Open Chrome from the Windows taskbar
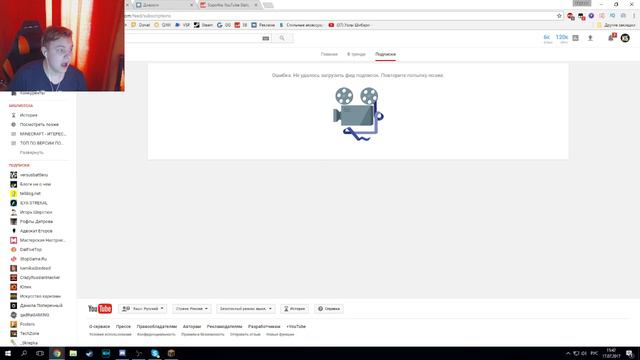The image size is (640, 360). [57, 353]
